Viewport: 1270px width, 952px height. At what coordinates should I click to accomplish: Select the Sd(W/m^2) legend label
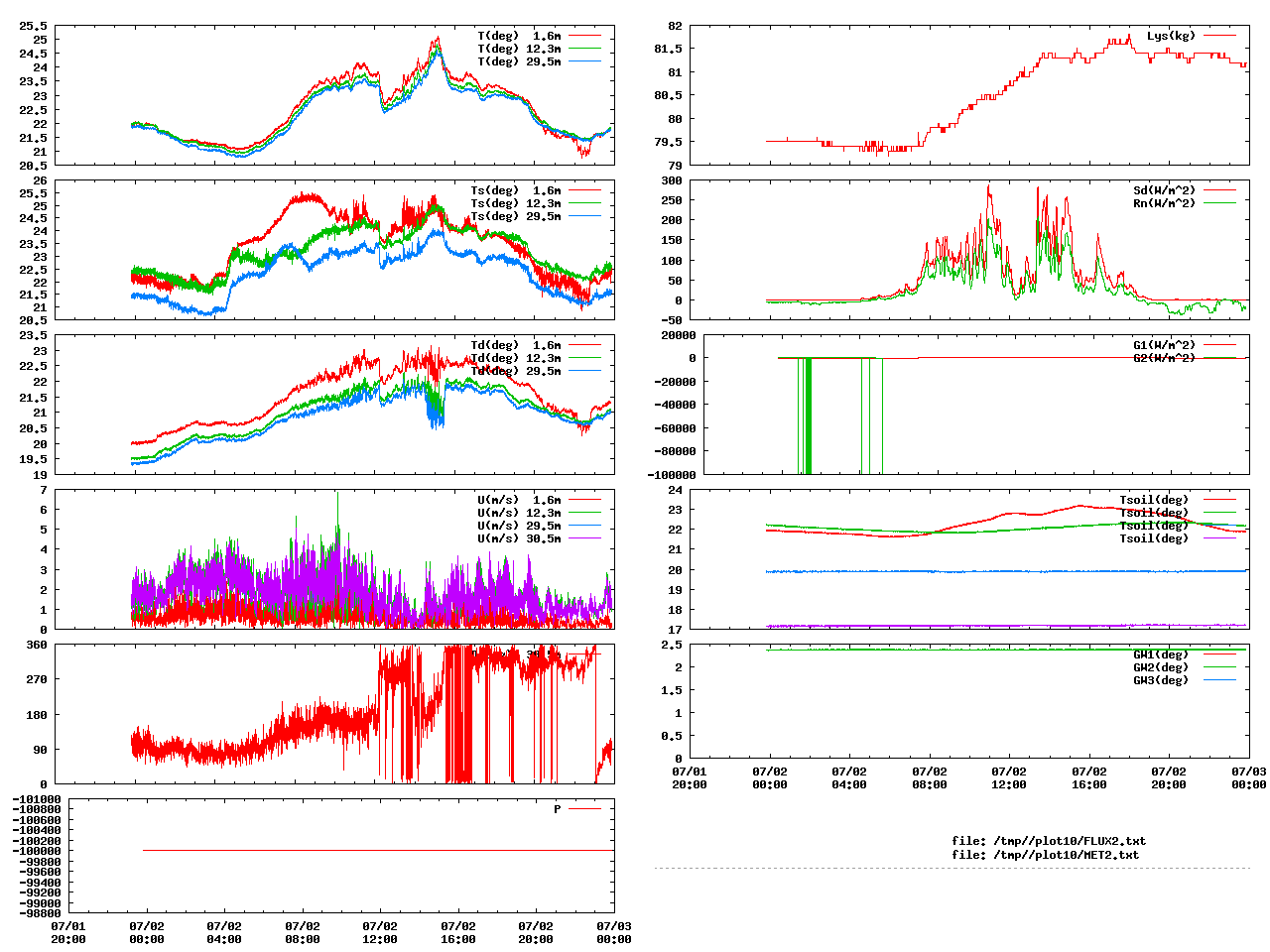[x=1164, y=190]
